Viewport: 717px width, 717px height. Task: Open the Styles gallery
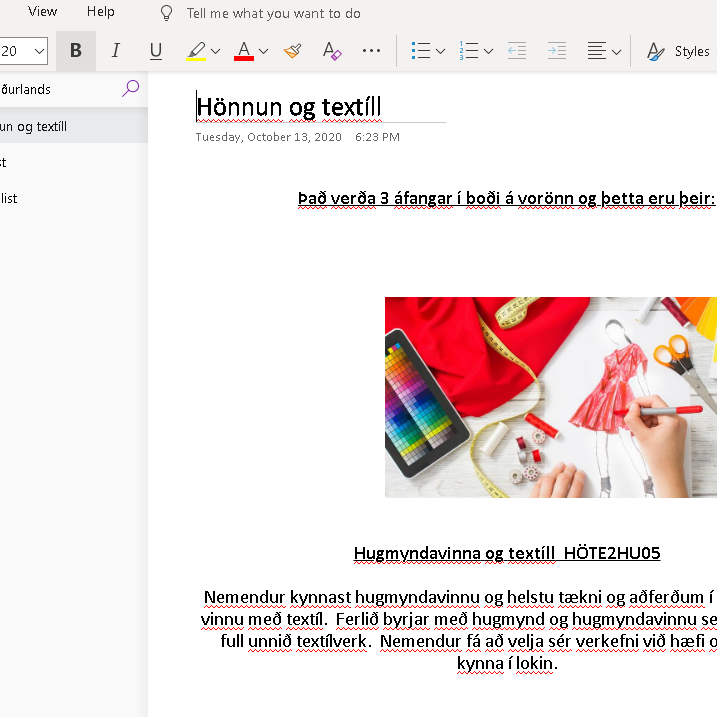(680, 51)
